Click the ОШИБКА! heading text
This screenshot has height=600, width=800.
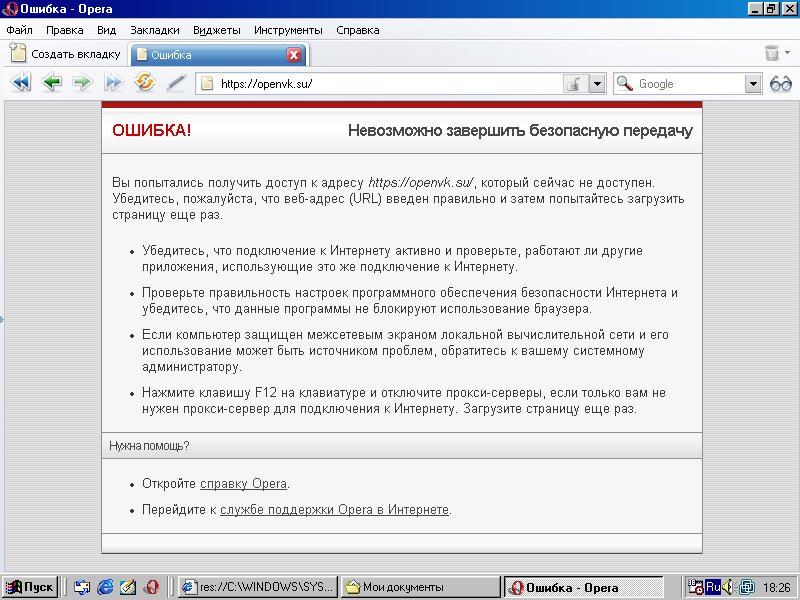(152, 130)
